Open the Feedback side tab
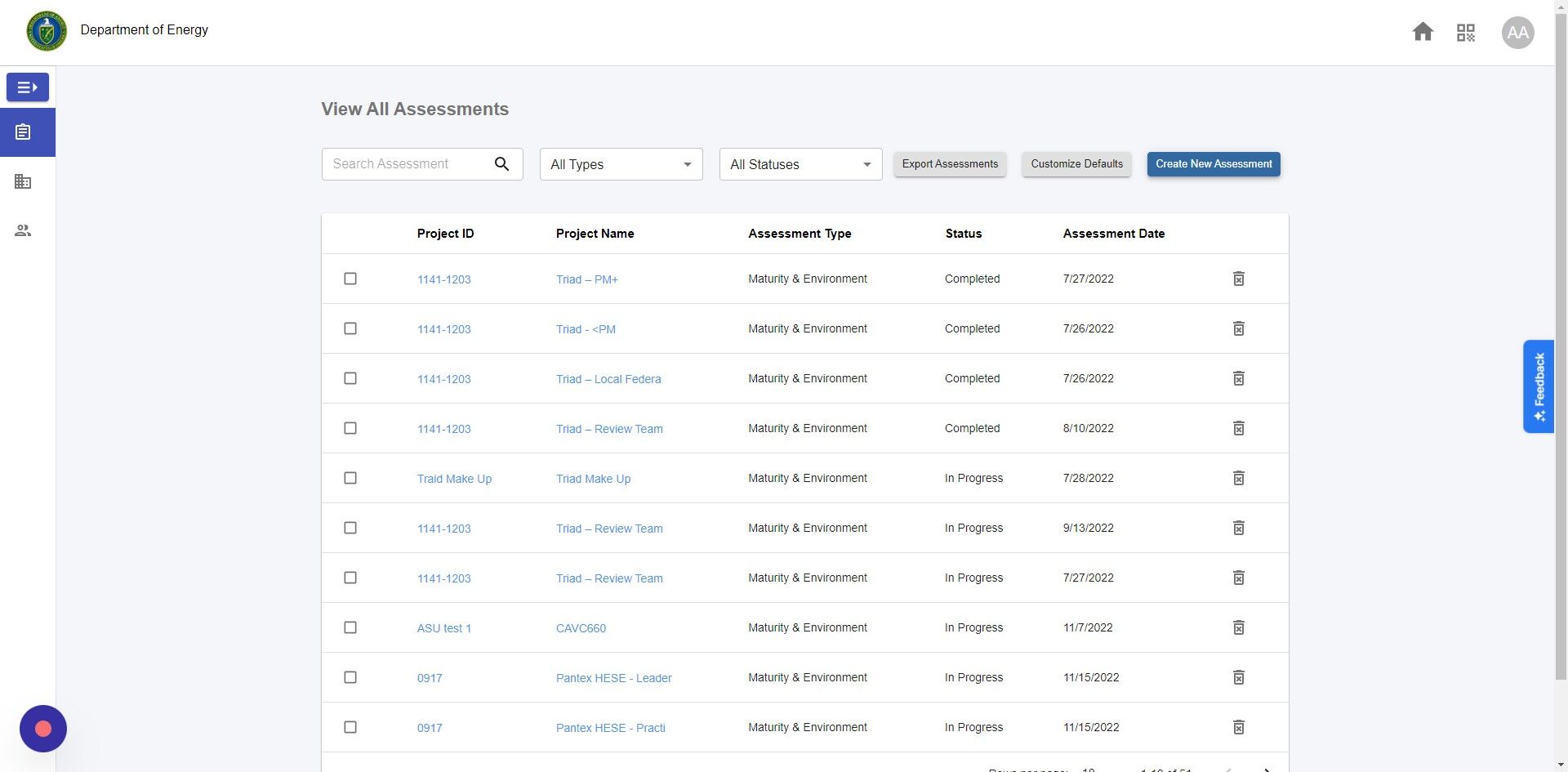This screenshot has width=1568, height=772. pos(1539,386)
